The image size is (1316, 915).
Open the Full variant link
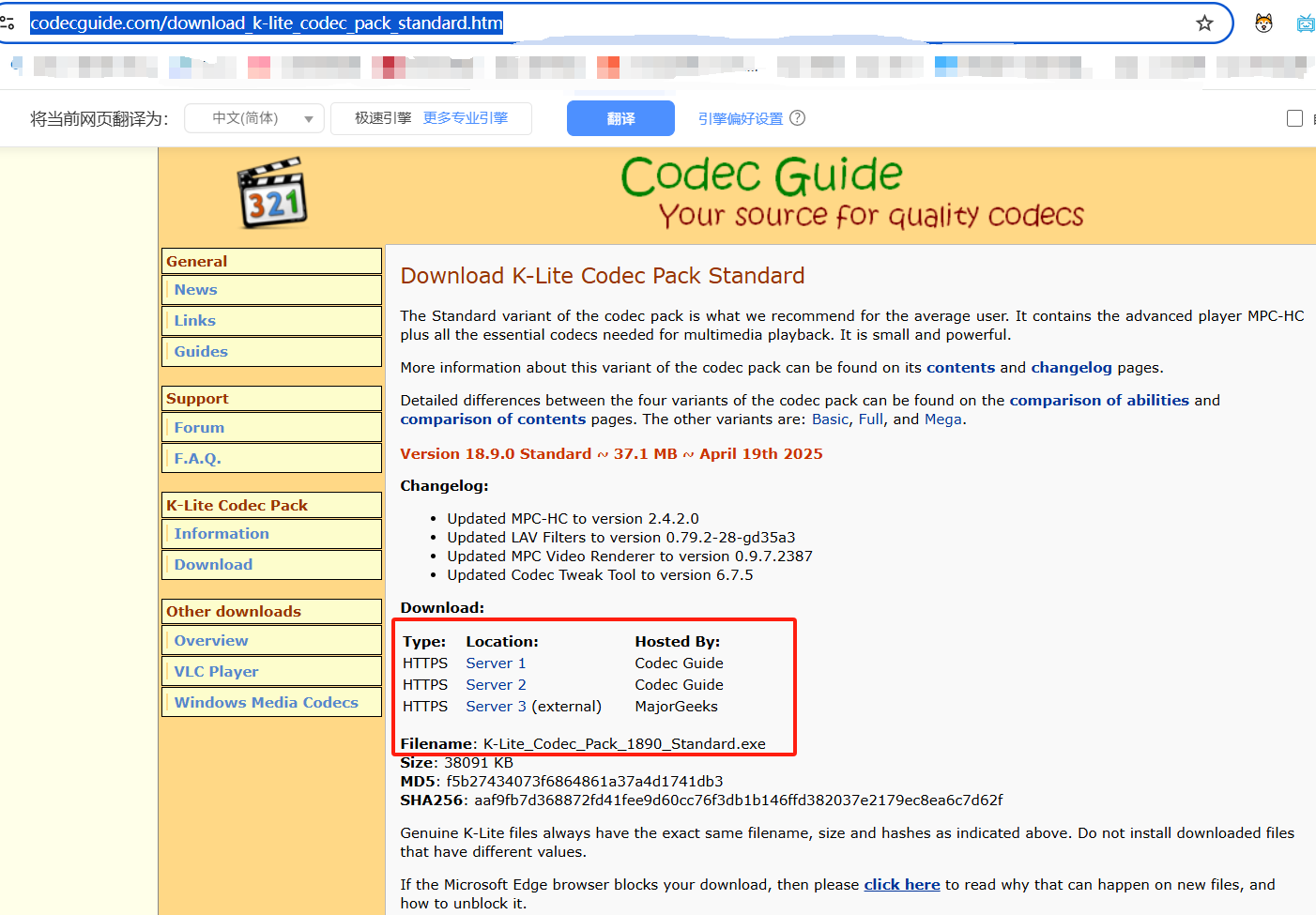[870, 419]
